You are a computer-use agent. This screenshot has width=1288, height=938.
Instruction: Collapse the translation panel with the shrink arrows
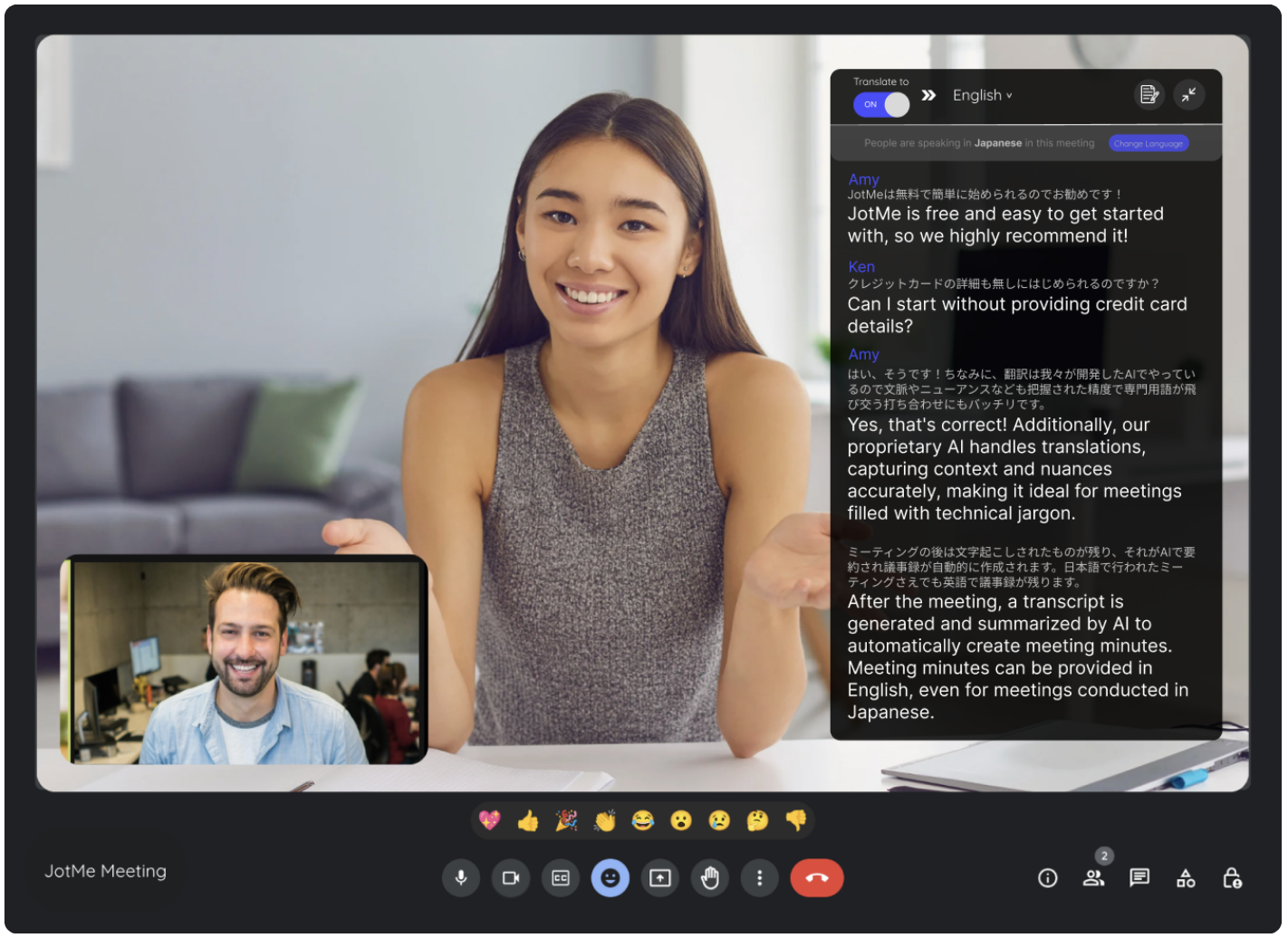[x=1190, y=94]
